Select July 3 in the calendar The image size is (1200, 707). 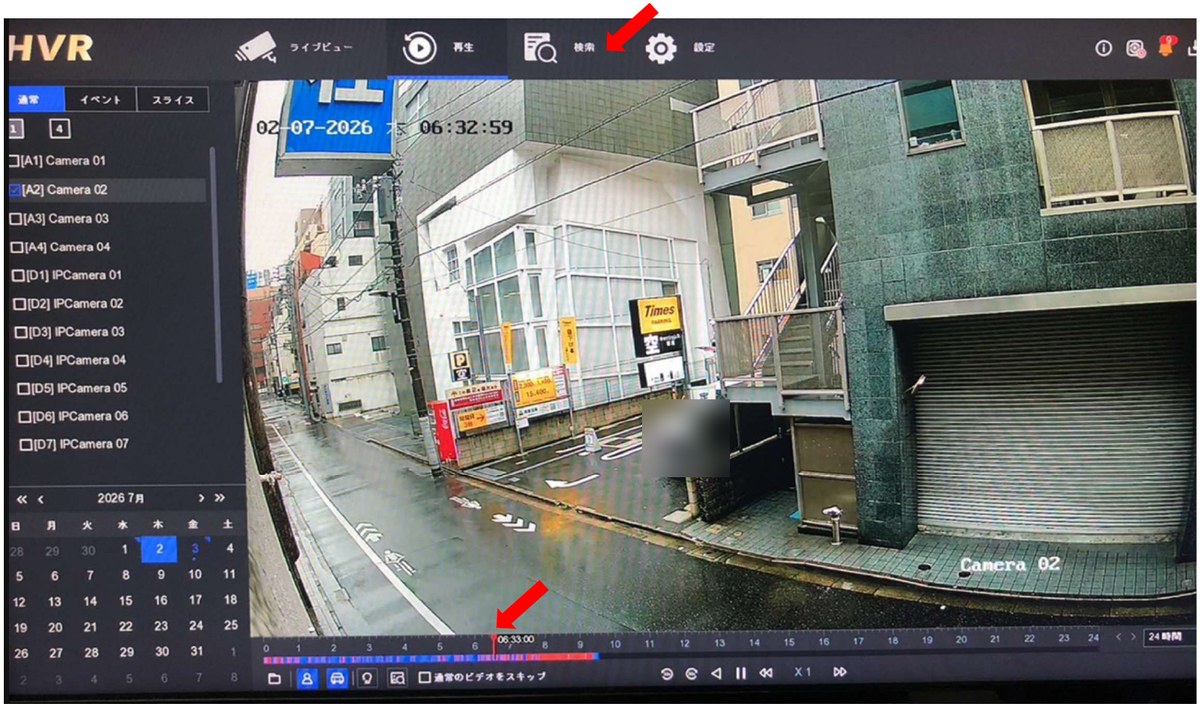[x=195, y=548]
